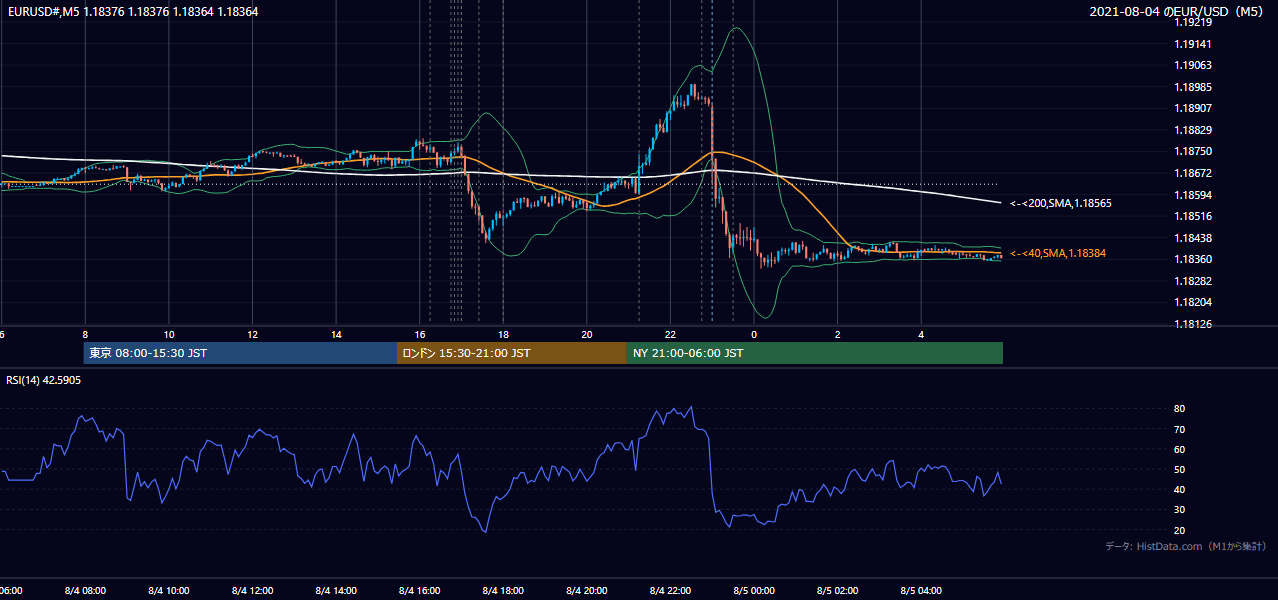Click price axis value 1.18282
This screenshot has width=1278, height=600.
(1192, 281)
